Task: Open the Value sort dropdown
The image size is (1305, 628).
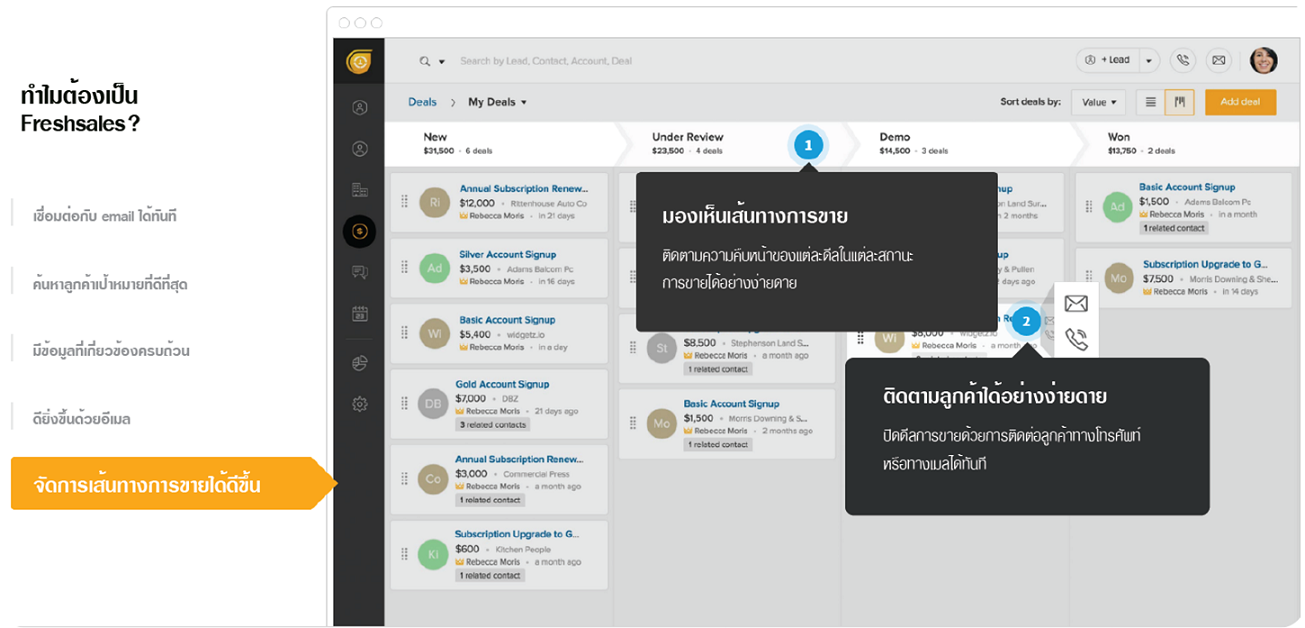Action: [x=1099, y=102]
